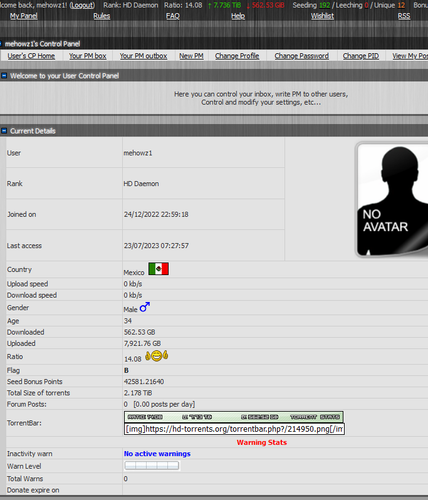Click the Total Warns value 0
The height and width of the screenshot is (500, 428).
pos(126,479)
